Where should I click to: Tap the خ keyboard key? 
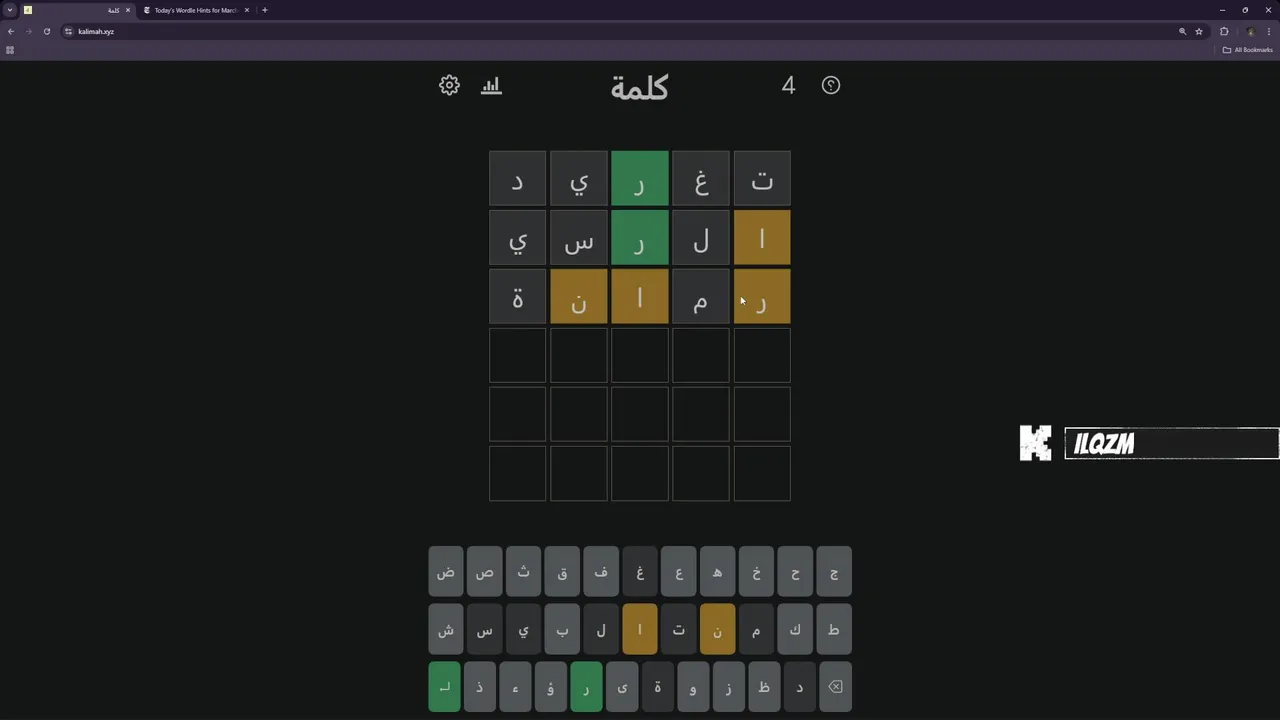point(756,572)
